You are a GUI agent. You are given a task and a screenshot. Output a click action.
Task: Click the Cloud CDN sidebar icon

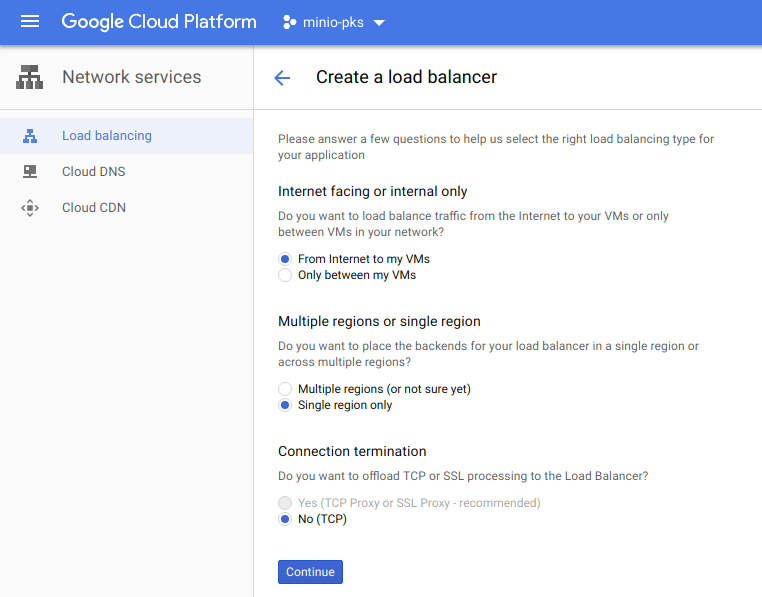(x=30, y=208)
